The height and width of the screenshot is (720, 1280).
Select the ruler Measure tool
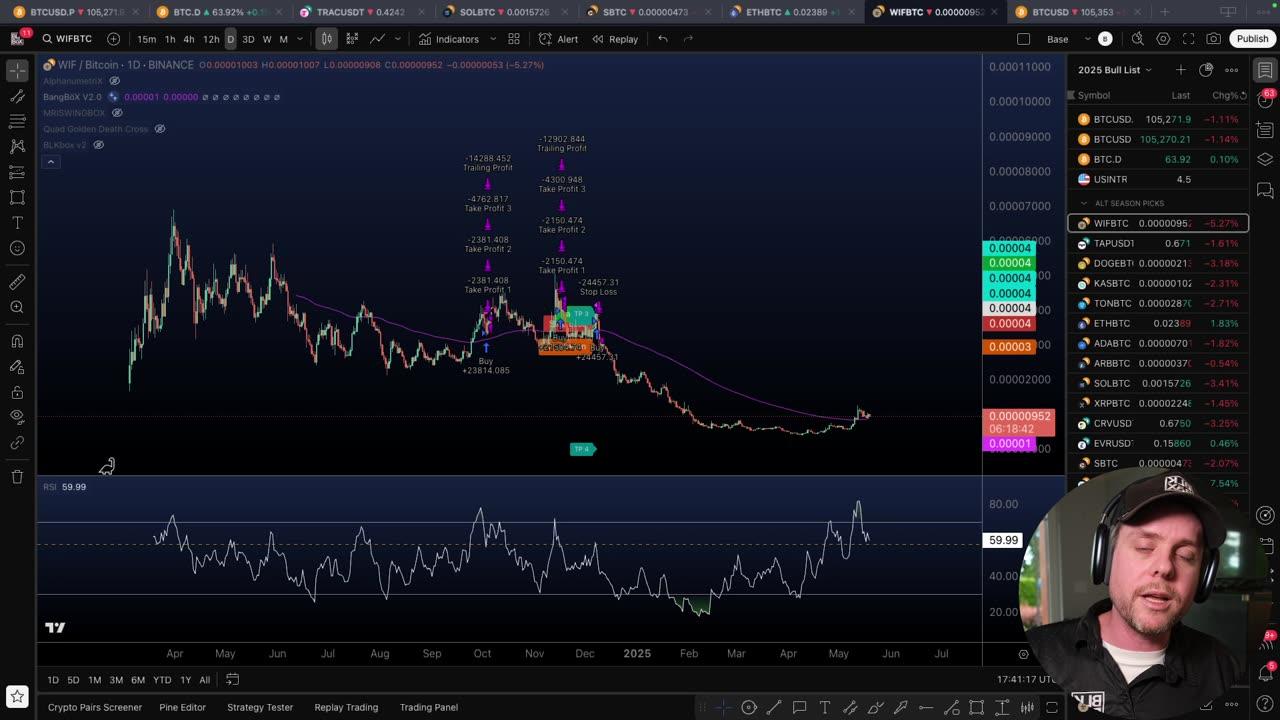[17, 282]
